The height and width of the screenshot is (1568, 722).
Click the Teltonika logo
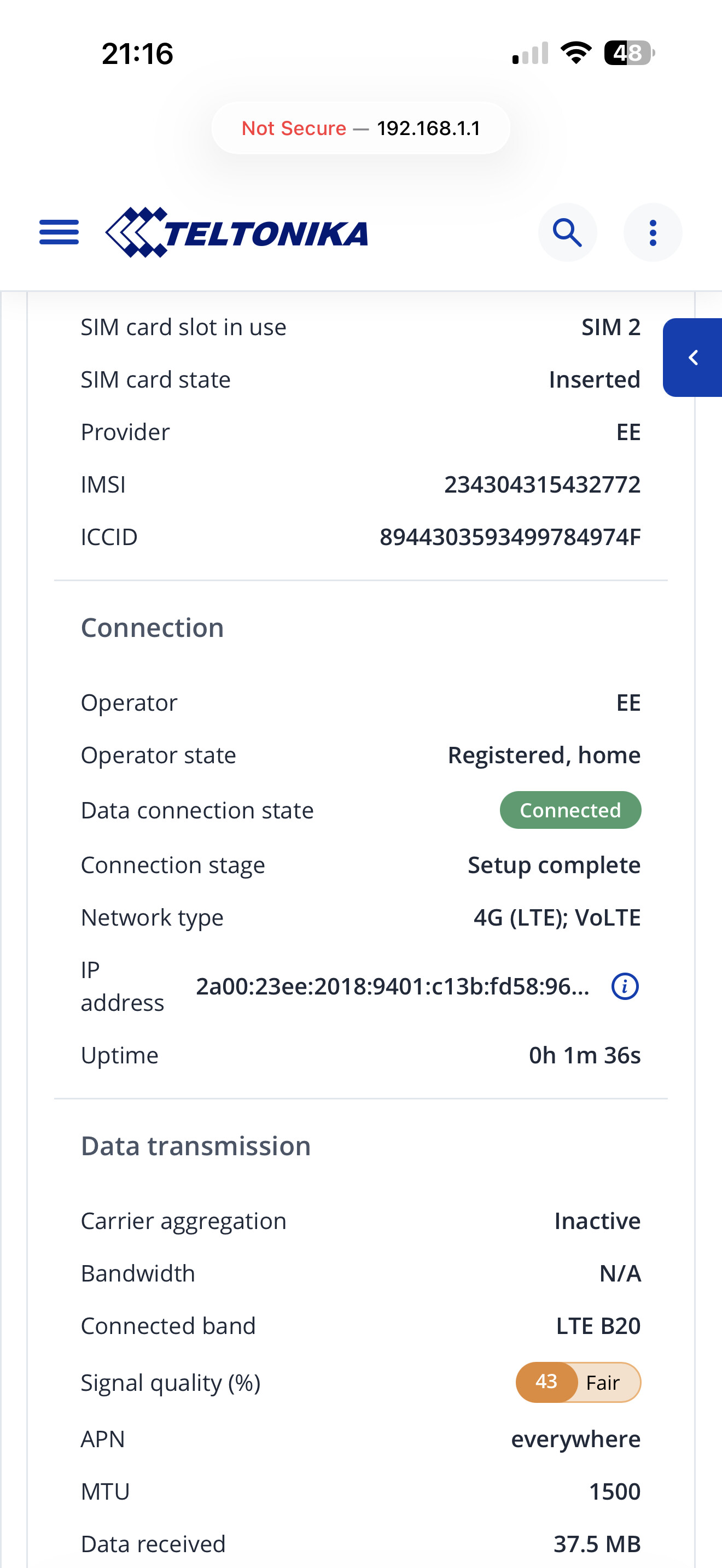pos(237,232)
